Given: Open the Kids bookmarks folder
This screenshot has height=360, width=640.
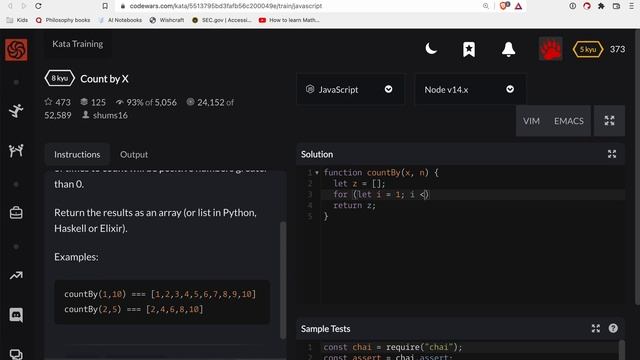Looking at the screenshot, I should (18, 20).
